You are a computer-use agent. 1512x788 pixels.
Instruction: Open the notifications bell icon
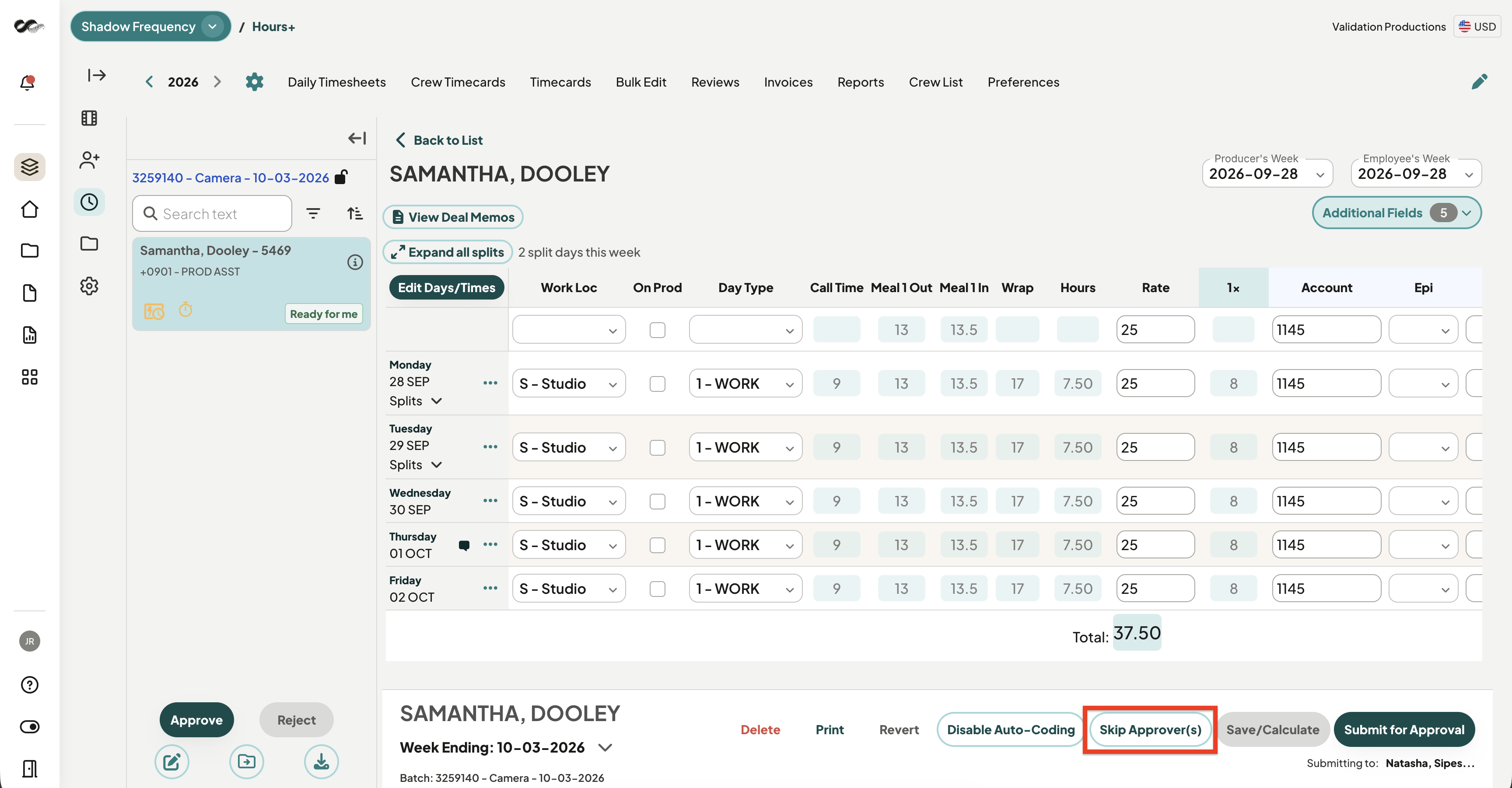pos(28,82)
